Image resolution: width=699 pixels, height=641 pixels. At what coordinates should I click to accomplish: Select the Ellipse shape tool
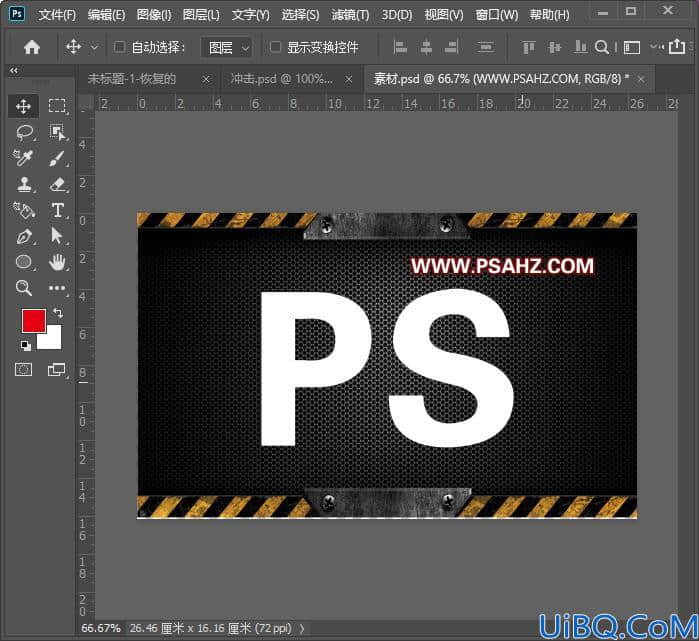coord(24,262)
